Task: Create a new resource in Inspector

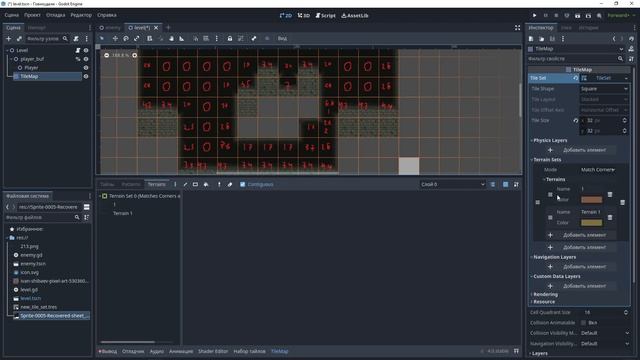Action: 531,39
